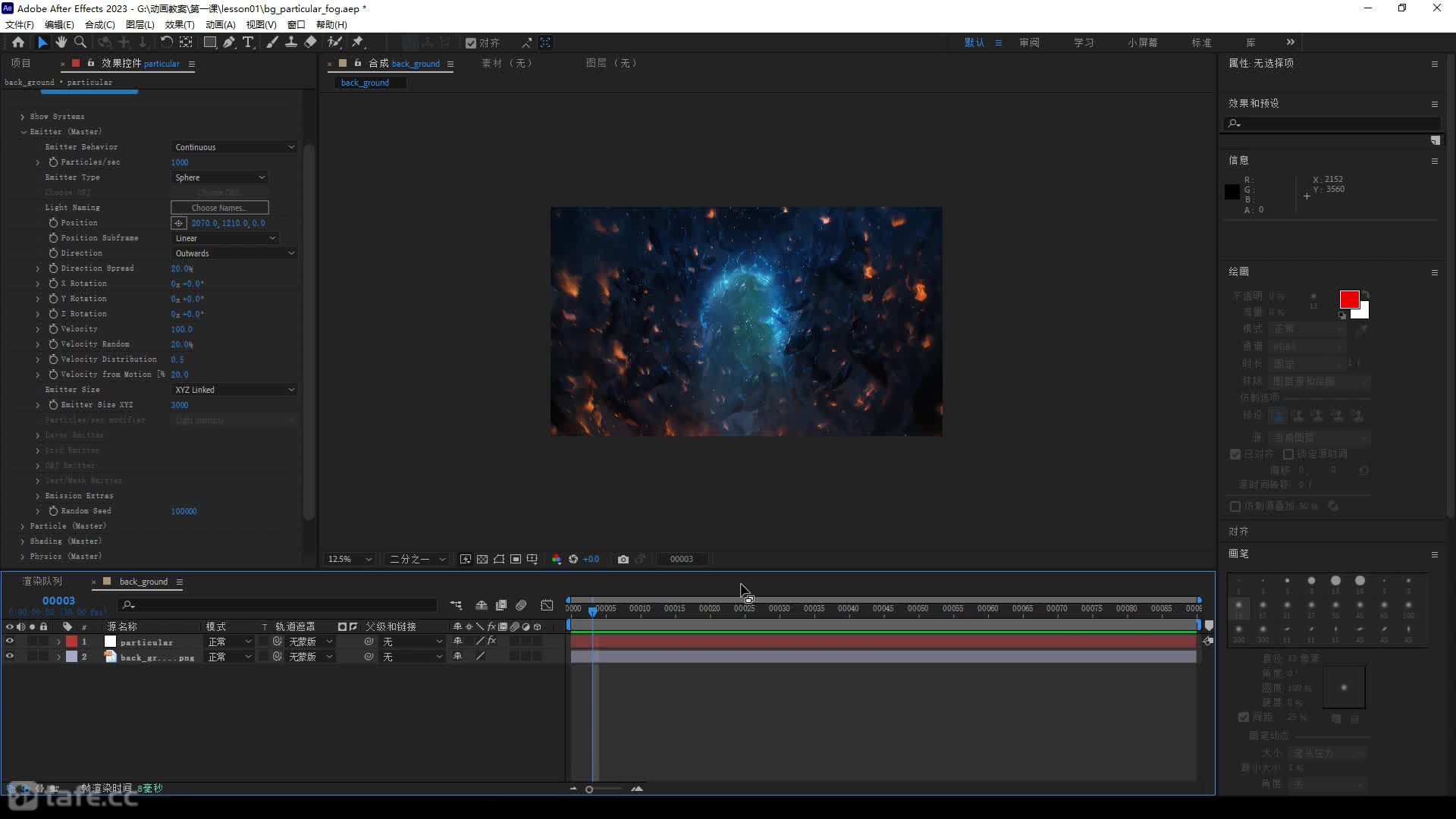Click the effects and presets search field
The width and height of the screenshot is (1456, 819).
click(x=1332, y=124)
